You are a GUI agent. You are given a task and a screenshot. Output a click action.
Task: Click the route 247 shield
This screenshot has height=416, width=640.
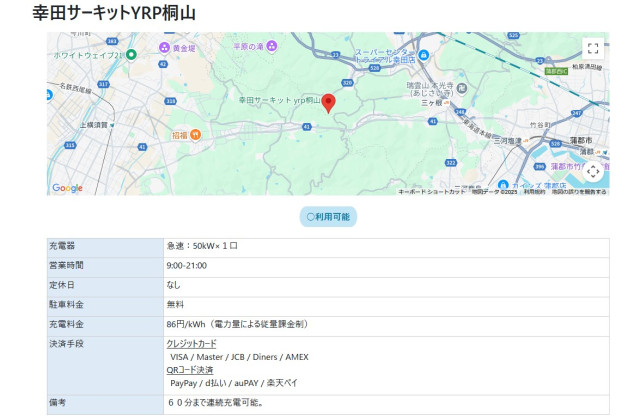pyautogui.click(x=576, y=113)
